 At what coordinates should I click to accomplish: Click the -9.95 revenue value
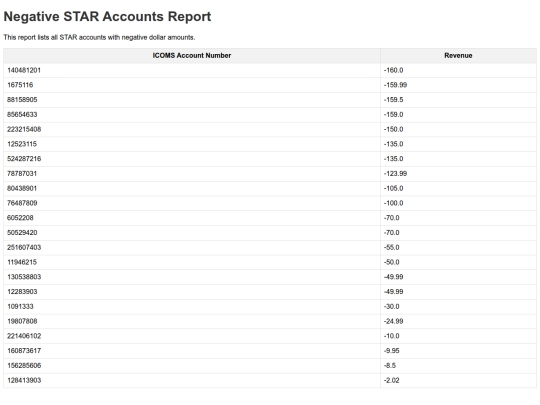tap(392, 351)
